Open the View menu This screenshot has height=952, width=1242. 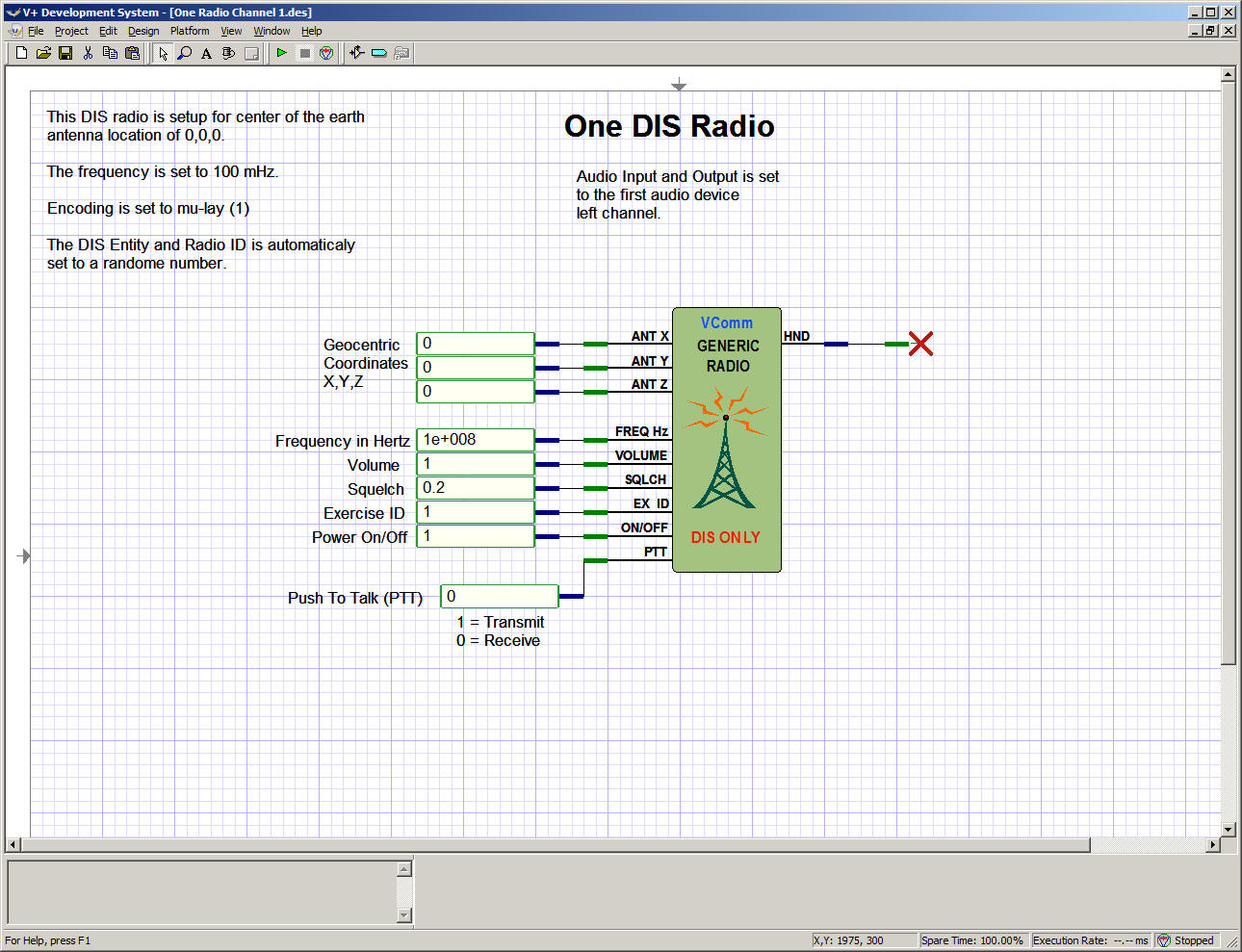(231, 31)
